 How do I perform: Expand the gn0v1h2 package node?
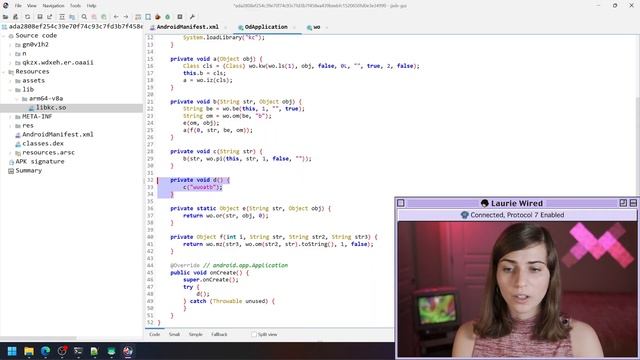tap(11, 45)
